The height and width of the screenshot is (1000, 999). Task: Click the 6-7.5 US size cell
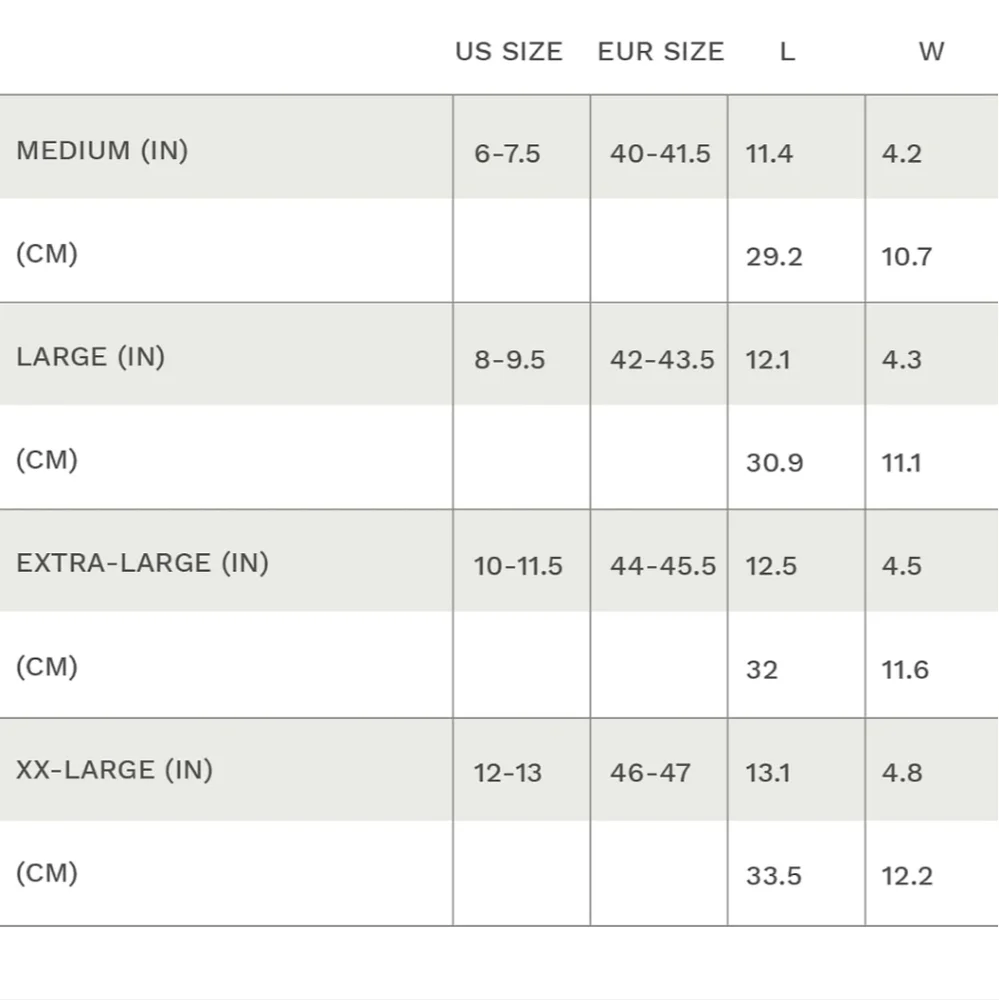click(507, 154)
